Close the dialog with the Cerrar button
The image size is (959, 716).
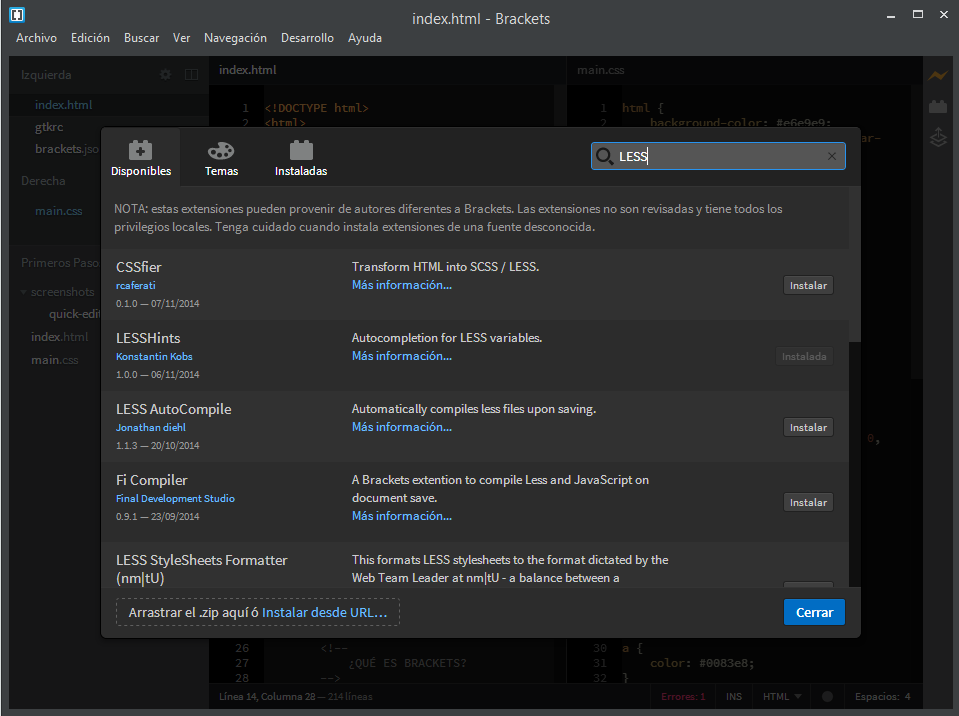tap(814, 613)
